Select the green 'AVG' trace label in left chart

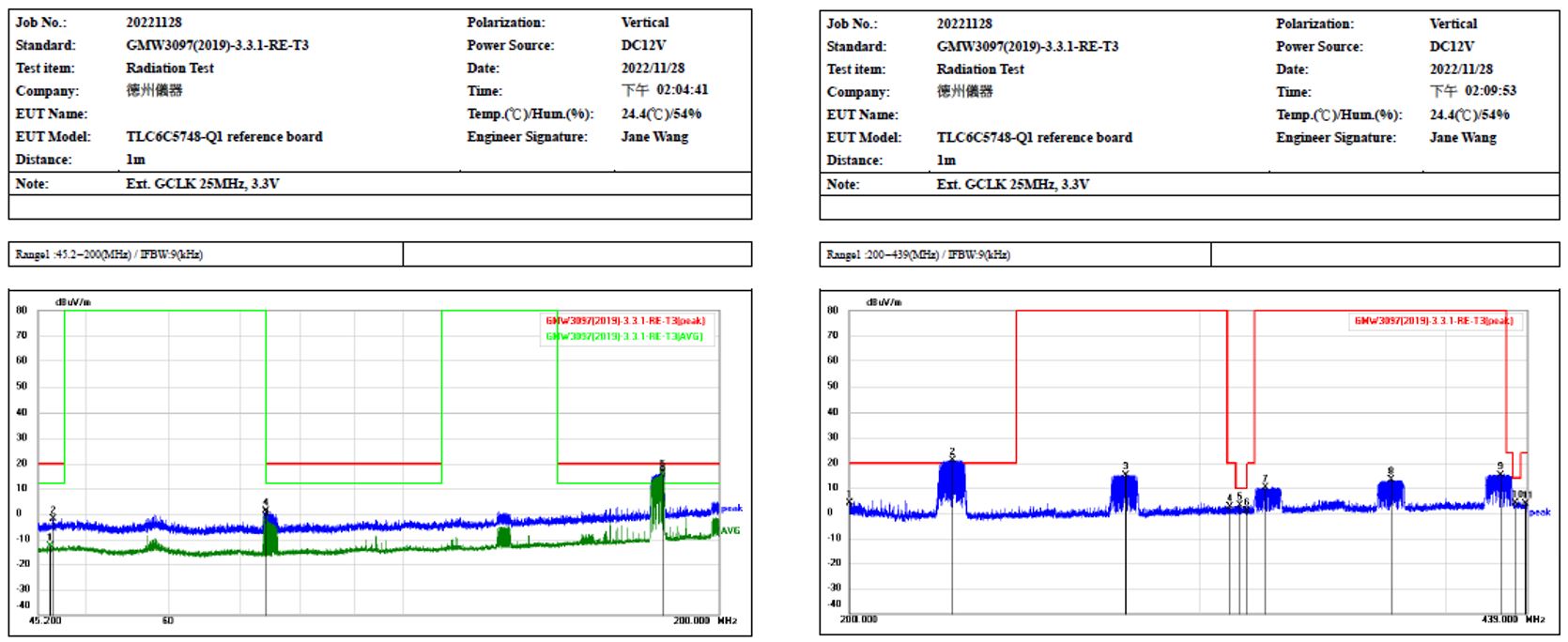pyautogui.click(x=730, y=530)
